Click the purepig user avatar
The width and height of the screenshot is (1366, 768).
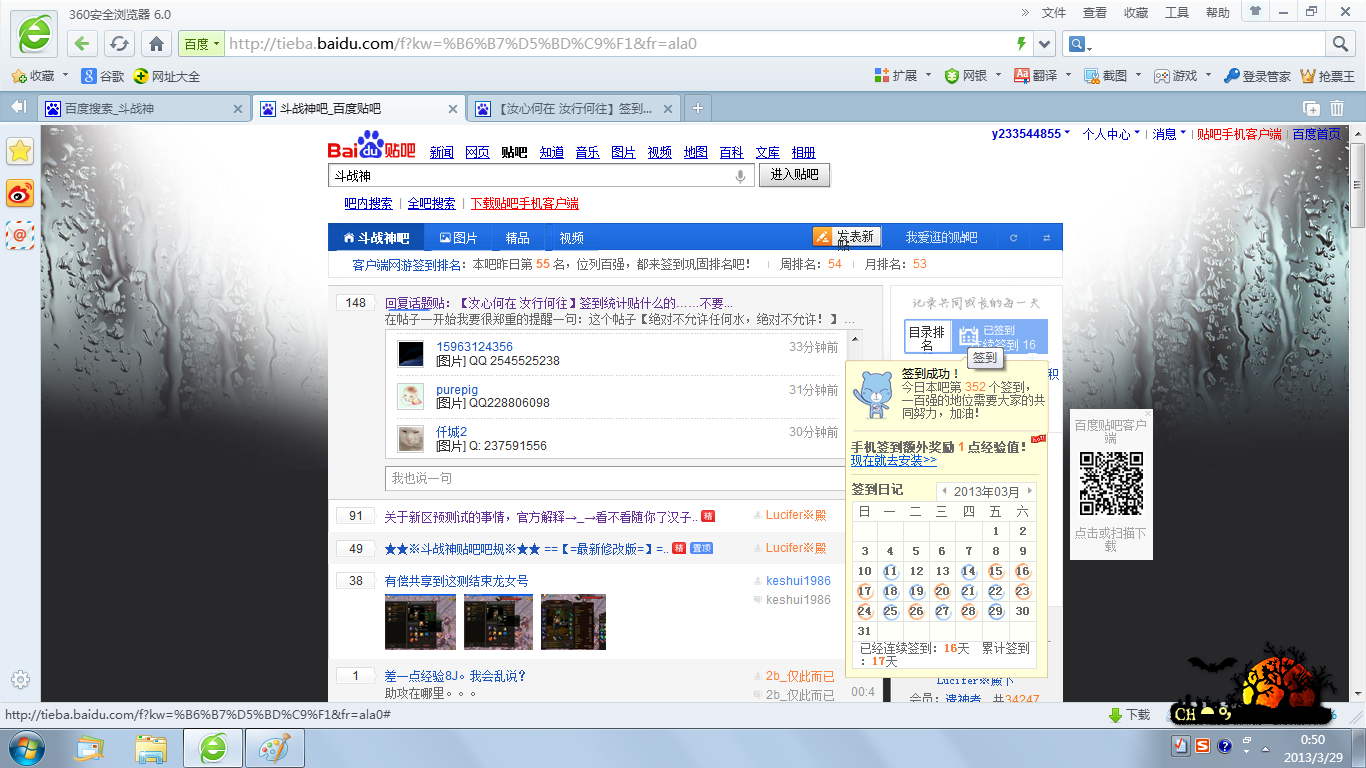pyautogui.click(x=410, y=396)
